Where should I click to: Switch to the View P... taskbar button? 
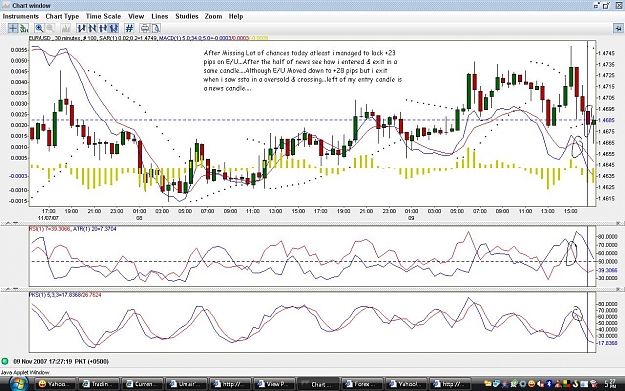click(274, 384)
